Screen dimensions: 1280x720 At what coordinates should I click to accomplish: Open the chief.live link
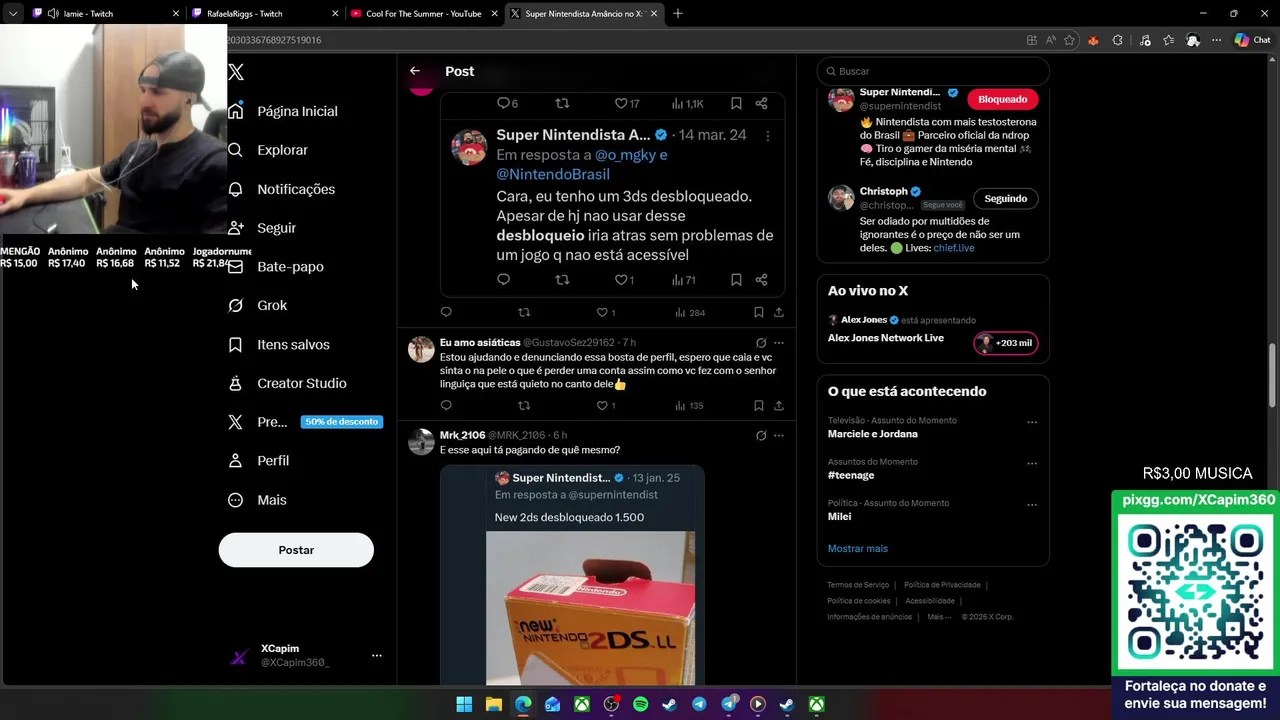pos(954,248)
